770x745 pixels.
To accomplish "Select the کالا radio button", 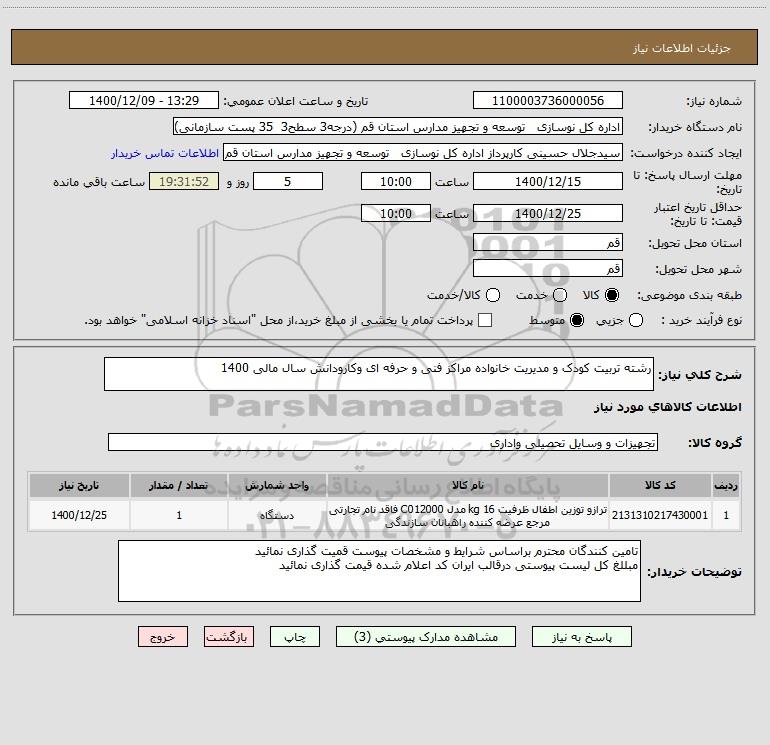I will pos(612,295).
